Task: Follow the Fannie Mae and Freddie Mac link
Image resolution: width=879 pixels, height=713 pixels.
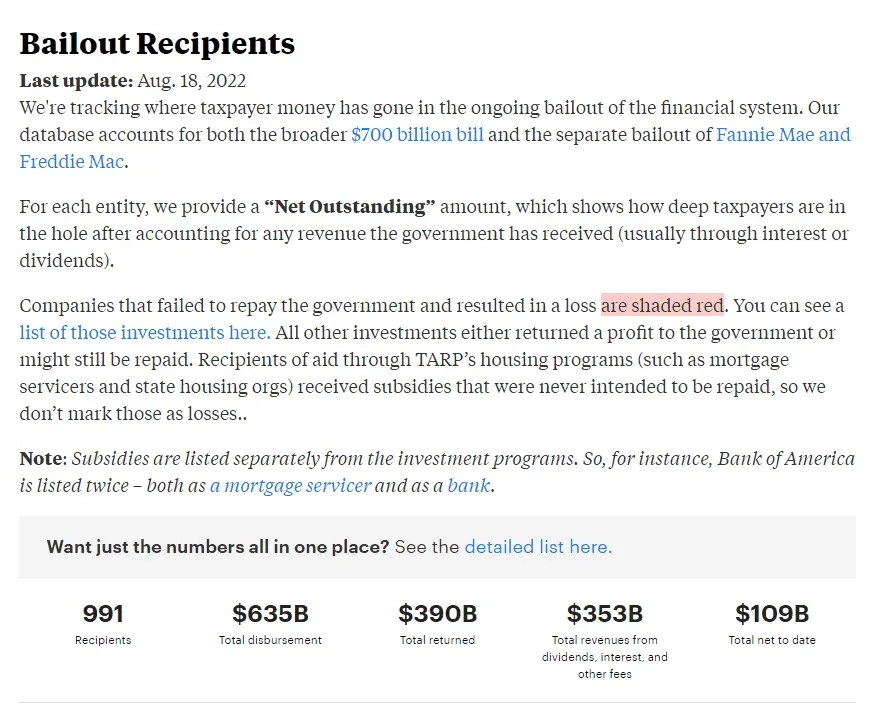Action: click(783, 135)
